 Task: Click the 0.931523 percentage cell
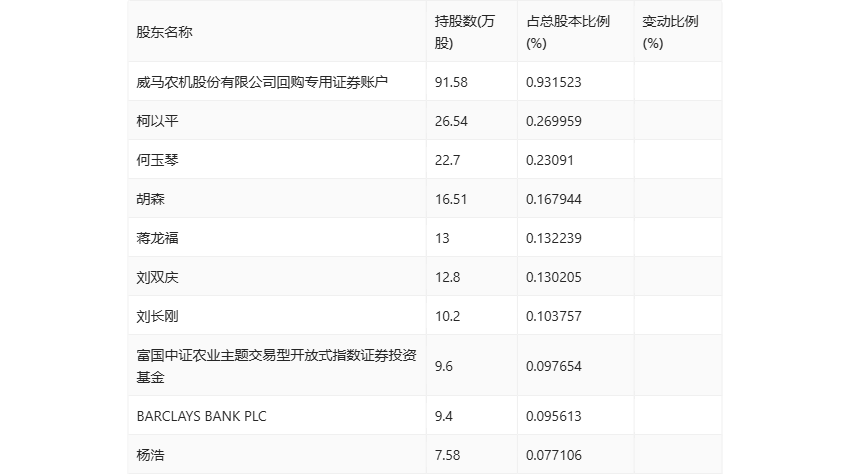click(x=553, y=82)
